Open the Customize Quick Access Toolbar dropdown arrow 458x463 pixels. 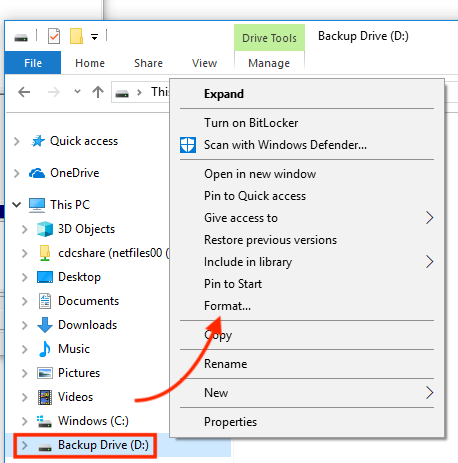(95, 37)
